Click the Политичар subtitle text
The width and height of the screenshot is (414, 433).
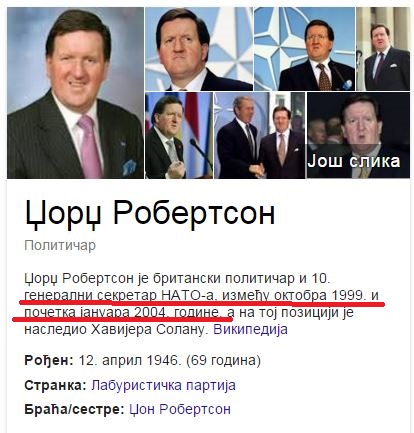click(60, 245)
